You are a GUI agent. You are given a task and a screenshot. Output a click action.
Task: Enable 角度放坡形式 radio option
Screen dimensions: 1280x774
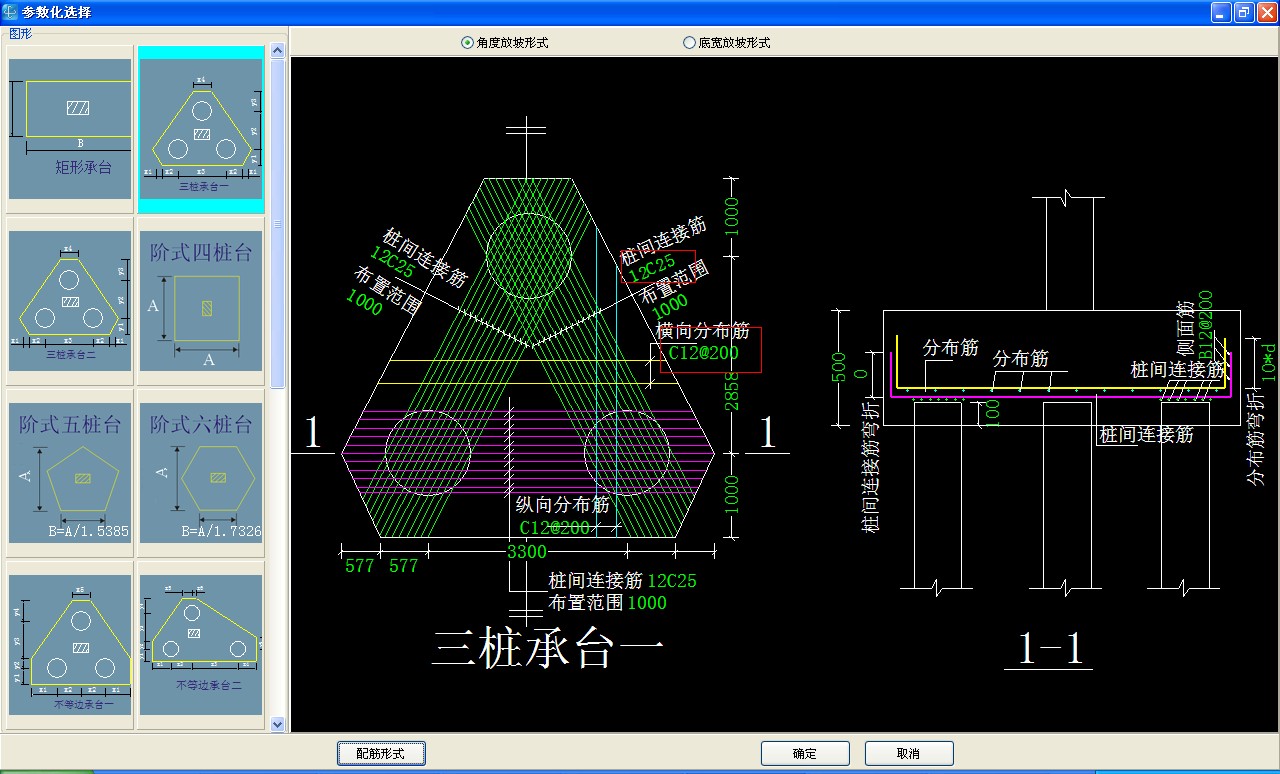tap(505, 43)
